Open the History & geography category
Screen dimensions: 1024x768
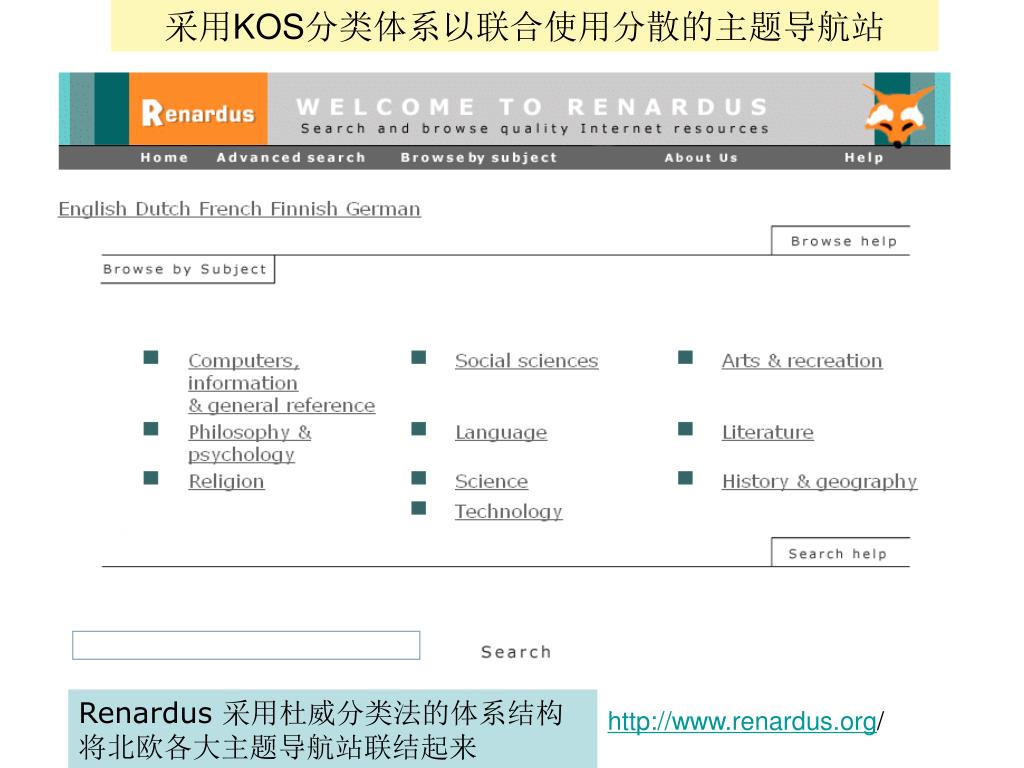pyautogui.click(x=820, y=481)
